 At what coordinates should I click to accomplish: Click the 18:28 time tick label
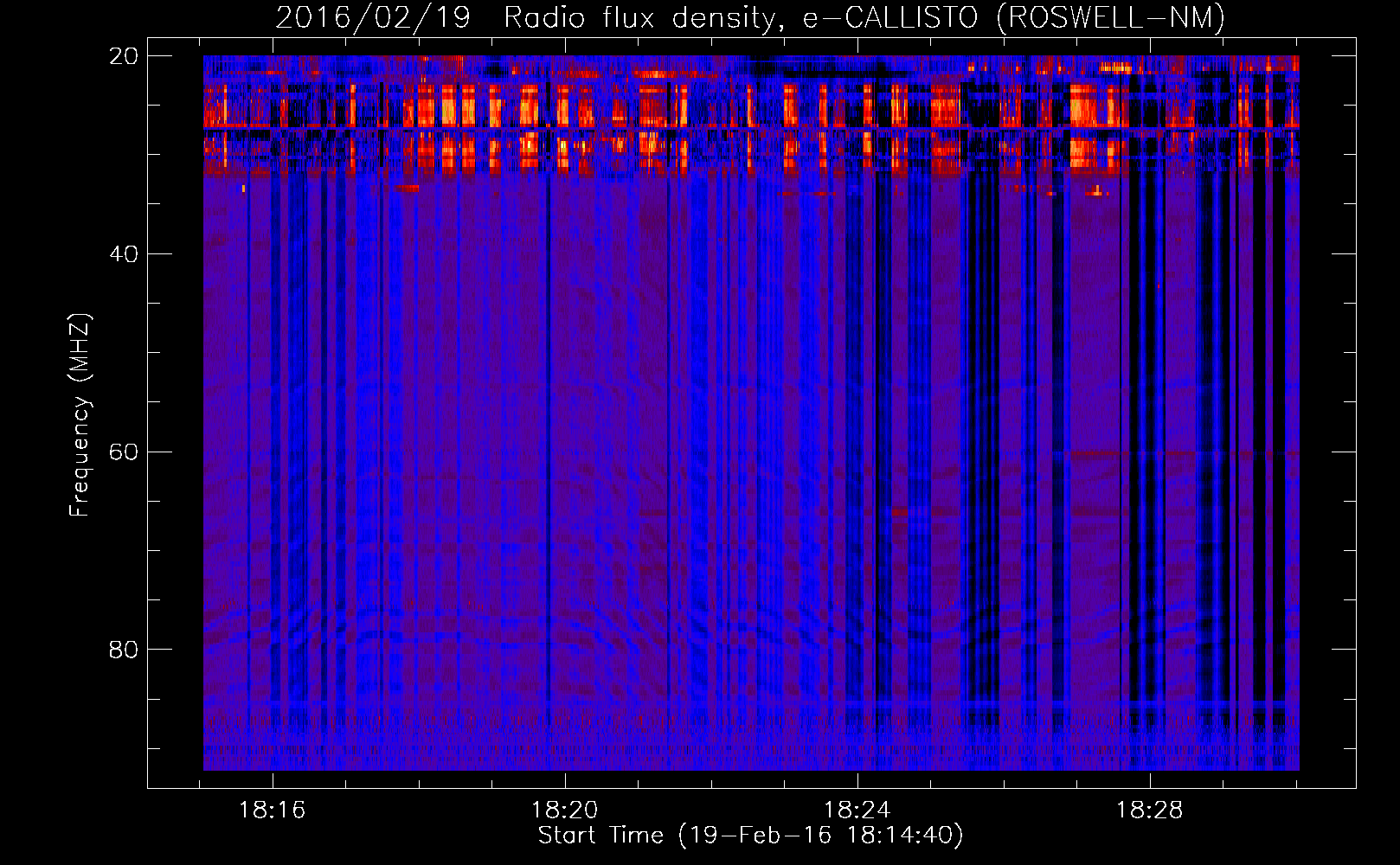click(x=1150, y=811)
